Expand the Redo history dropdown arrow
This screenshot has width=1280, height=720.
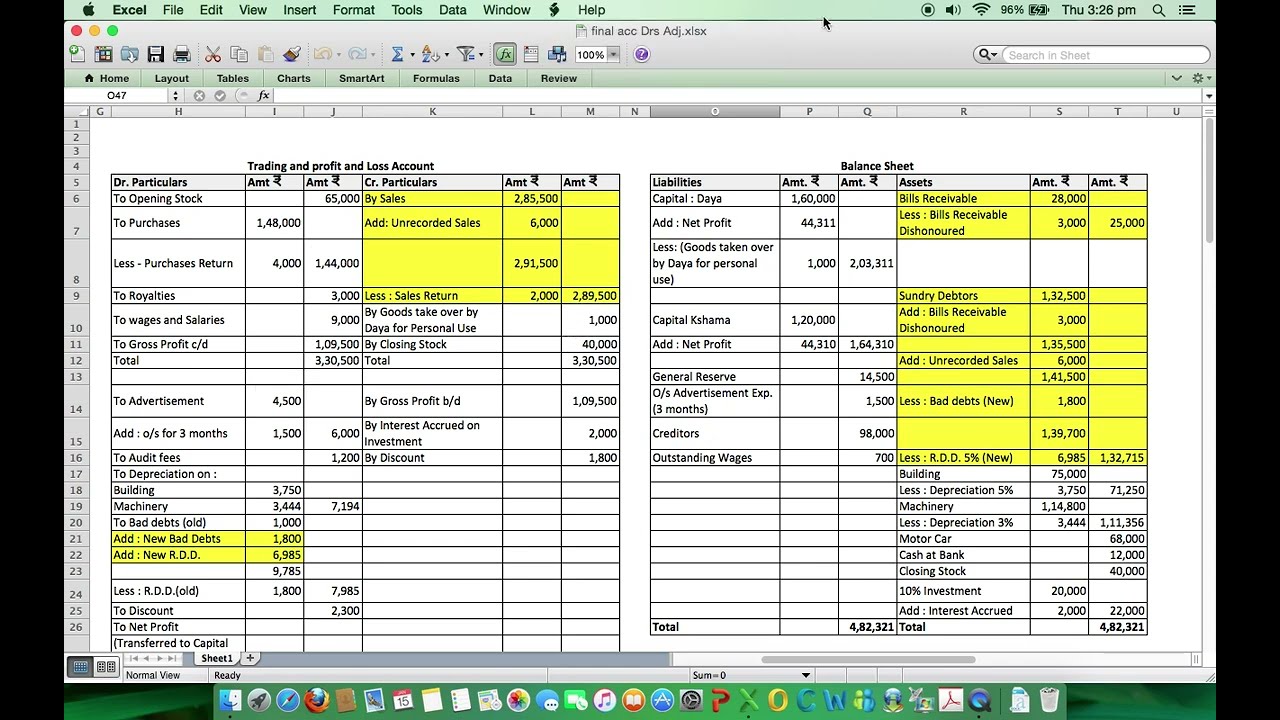(373, 55)
